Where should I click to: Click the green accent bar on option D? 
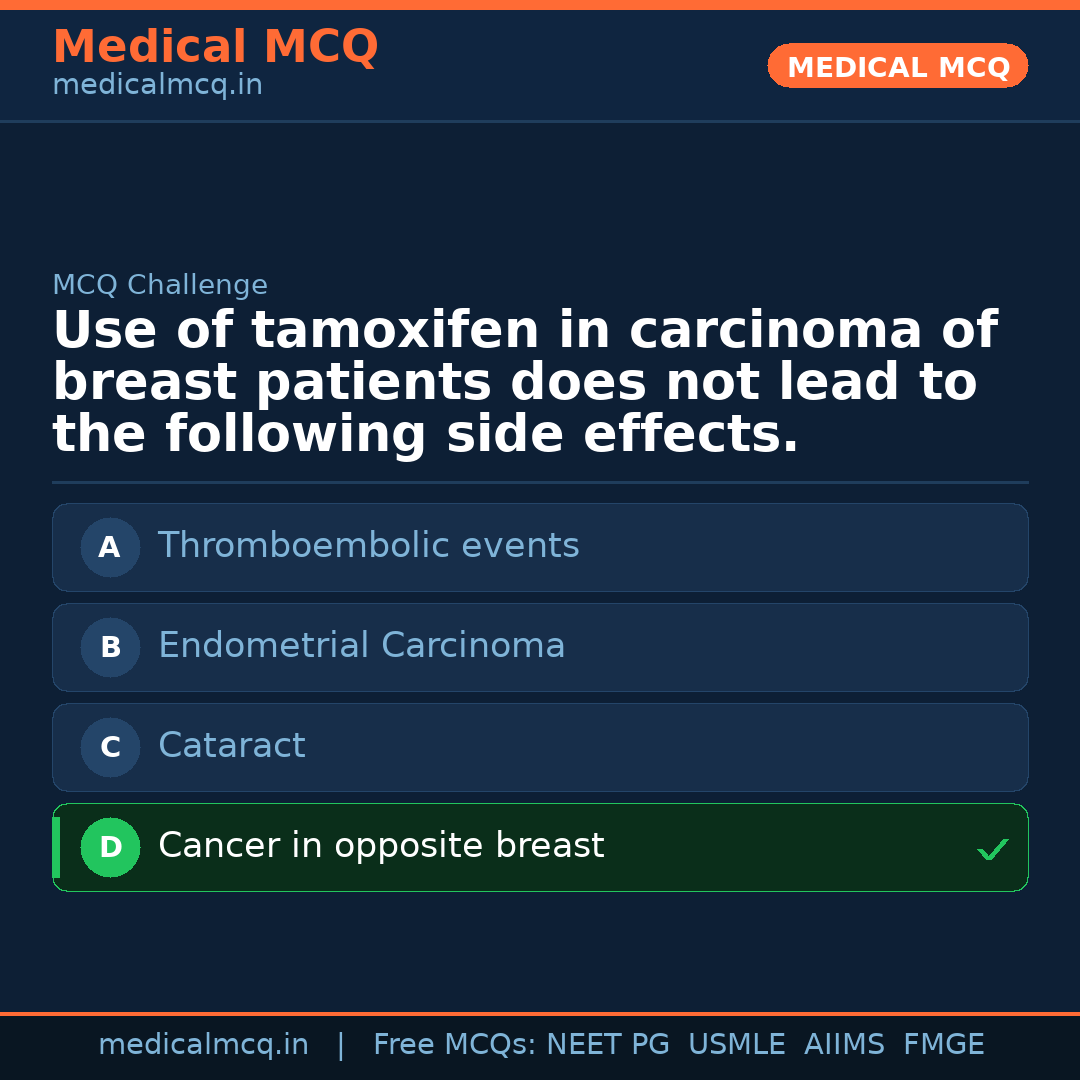tap(56, 847)
